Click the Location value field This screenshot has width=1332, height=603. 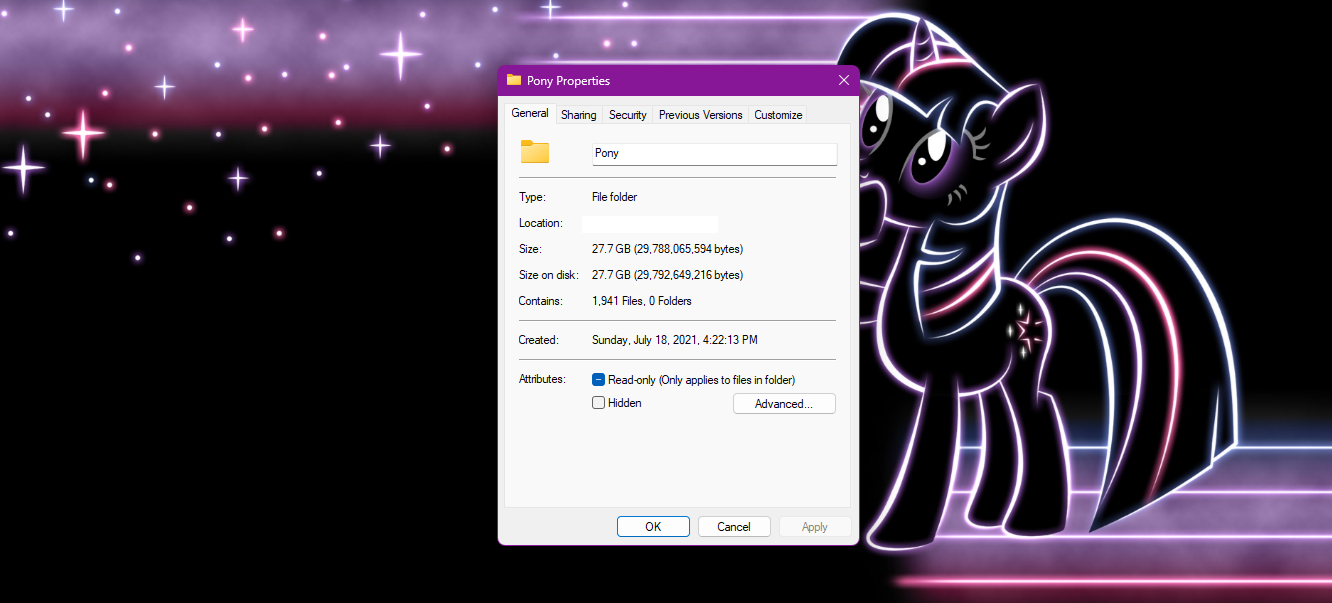pos(650,224)
